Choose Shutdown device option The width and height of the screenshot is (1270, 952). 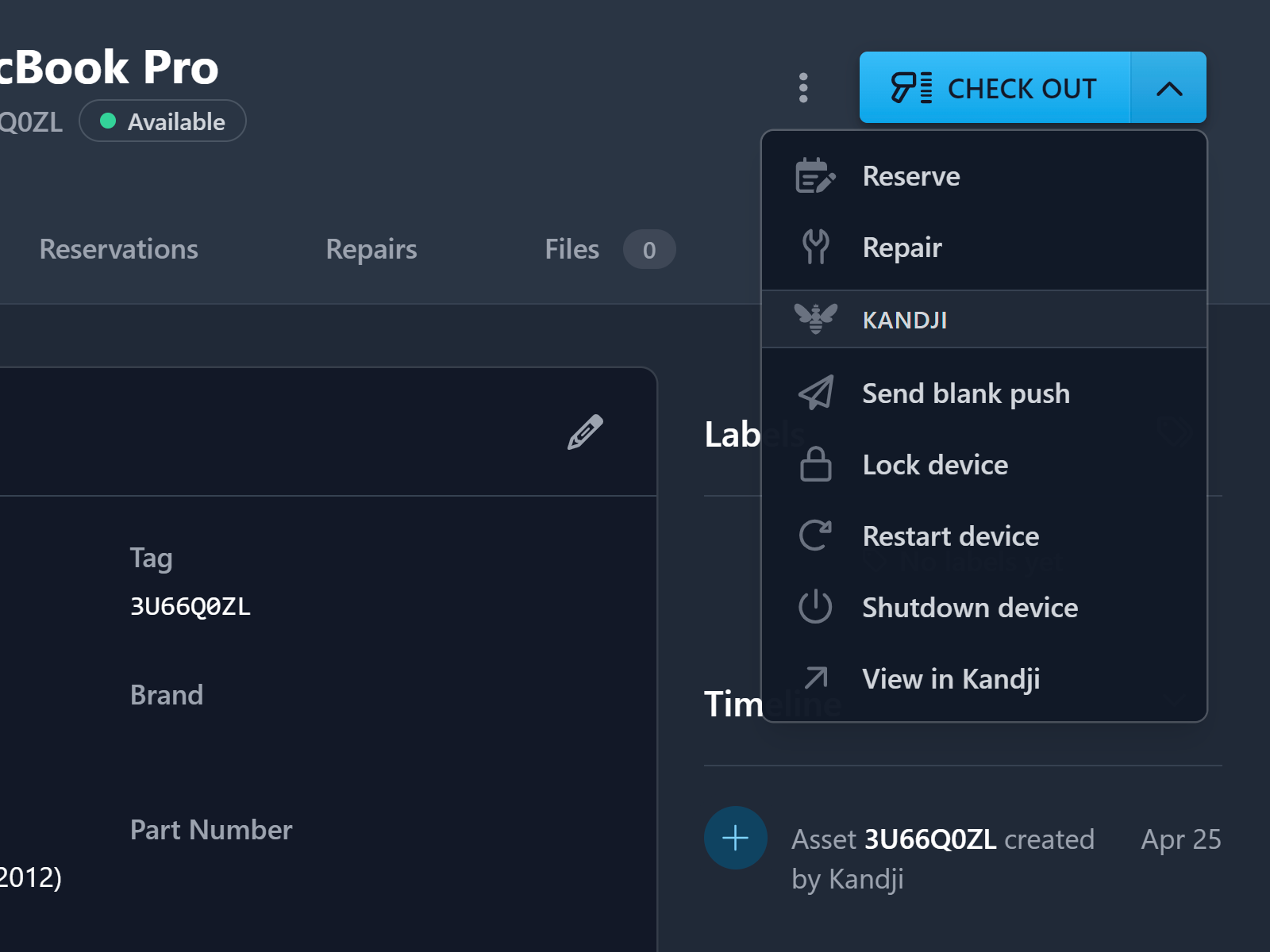click(984, 608)
